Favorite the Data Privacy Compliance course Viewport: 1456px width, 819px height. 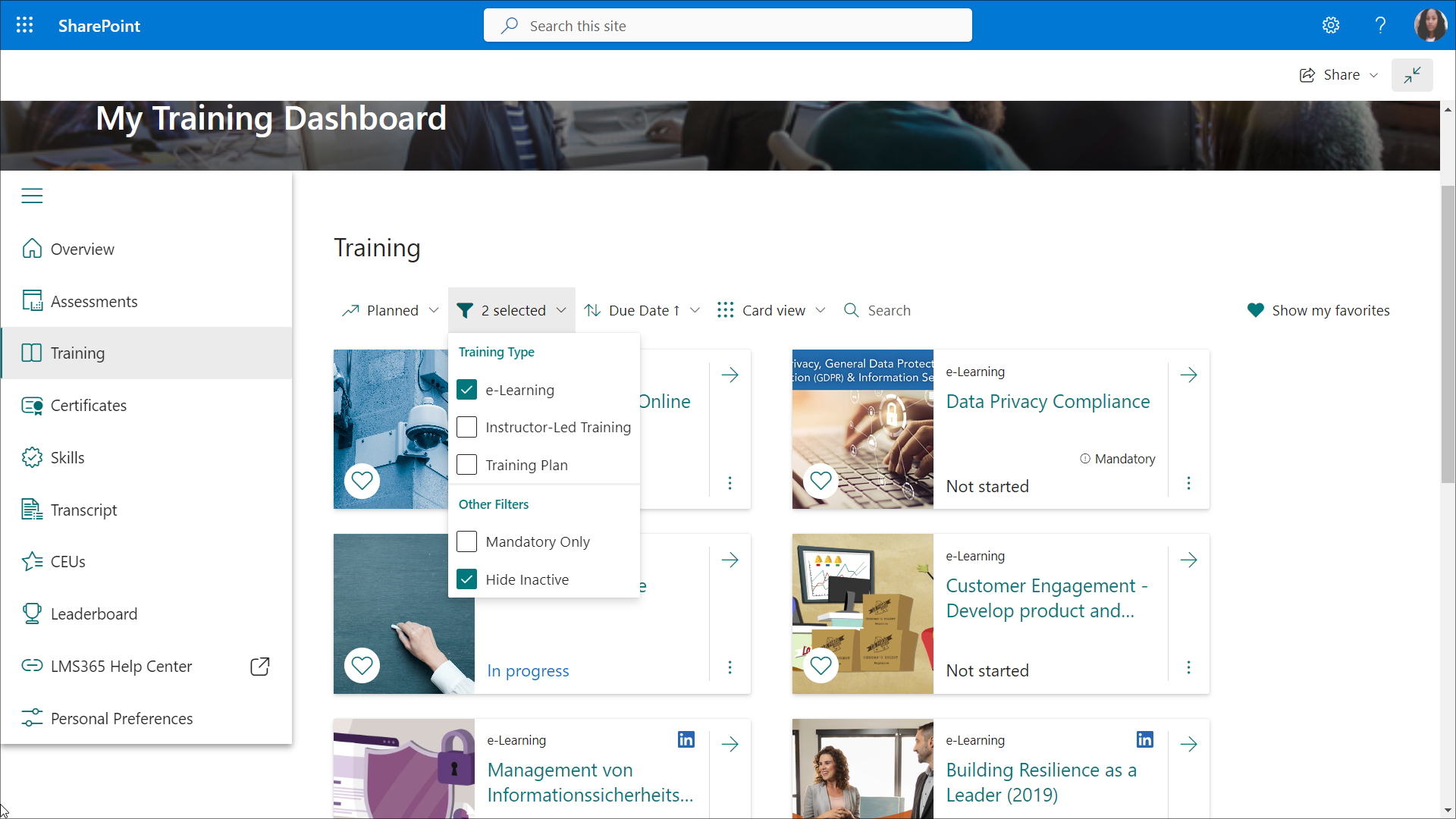(x=821, y=481)
